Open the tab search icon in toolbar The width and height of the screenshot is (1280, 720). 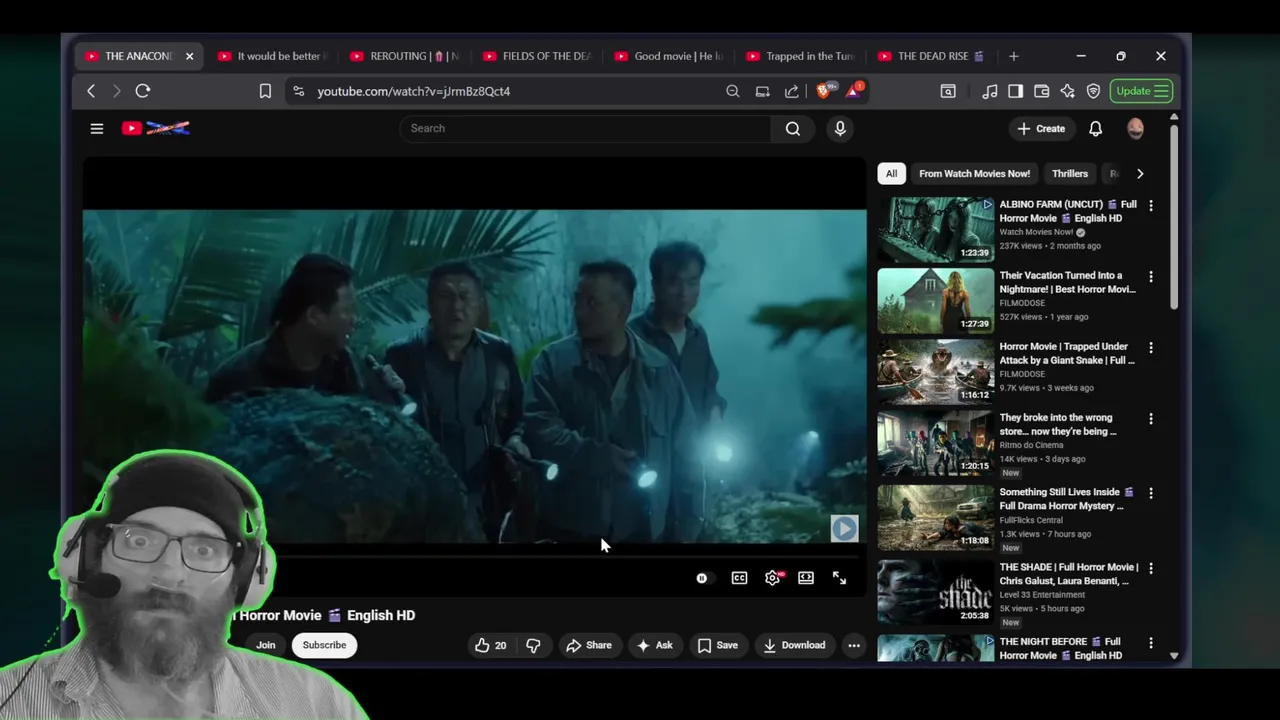click(948, 91)
